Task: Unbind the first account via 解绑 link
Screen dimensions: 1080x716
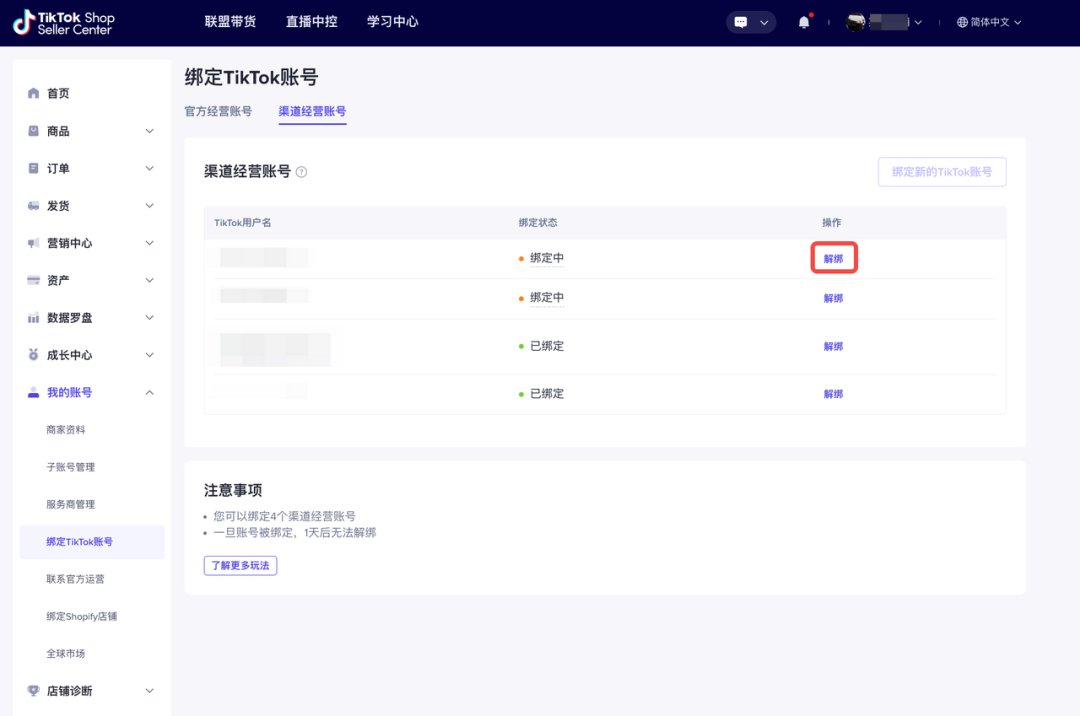Action: 833,257
